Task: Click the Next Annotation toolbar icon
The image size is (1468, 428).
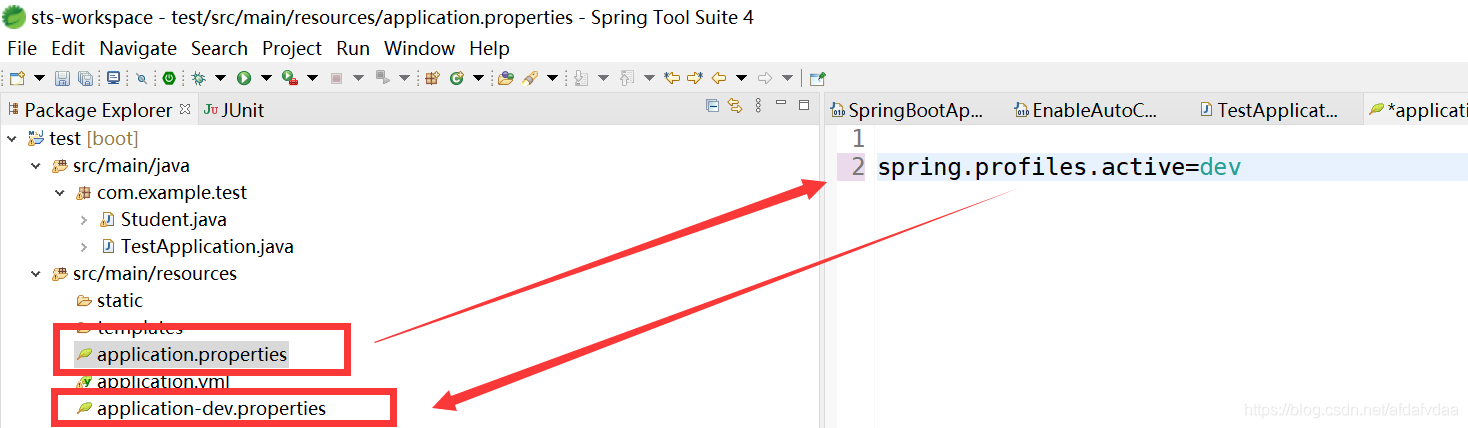Action: 581,78
